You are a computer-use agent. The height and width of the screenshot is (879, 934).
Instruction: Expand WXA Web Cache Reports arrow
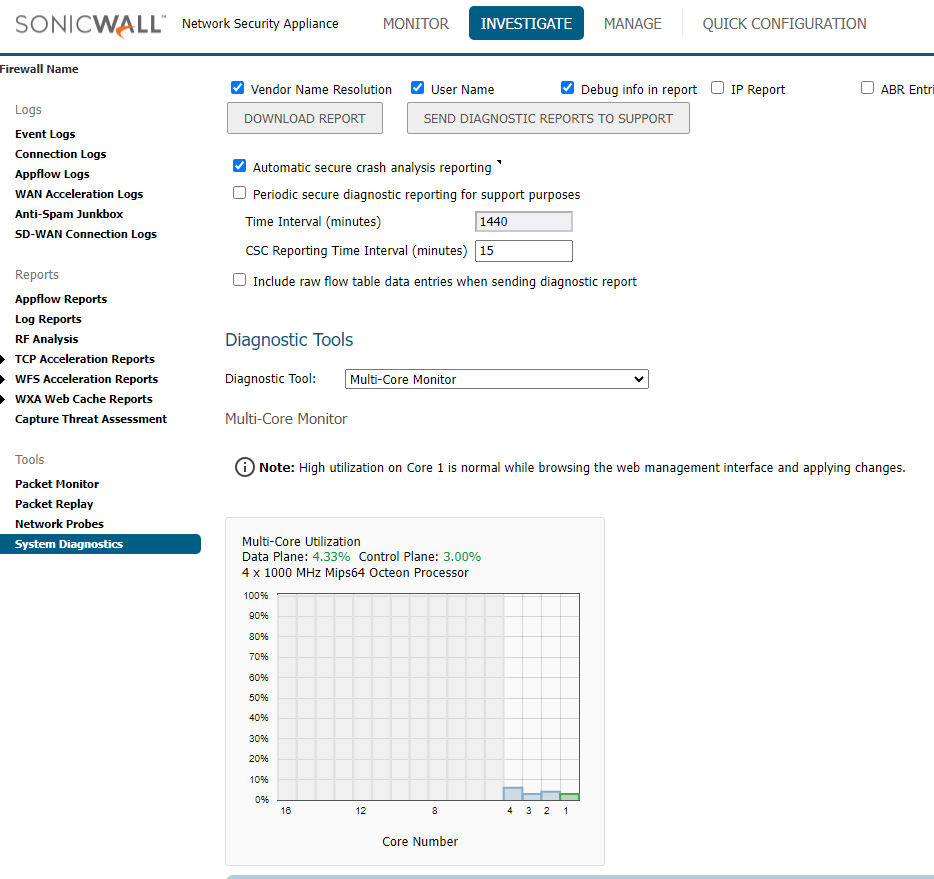[3, 399]
